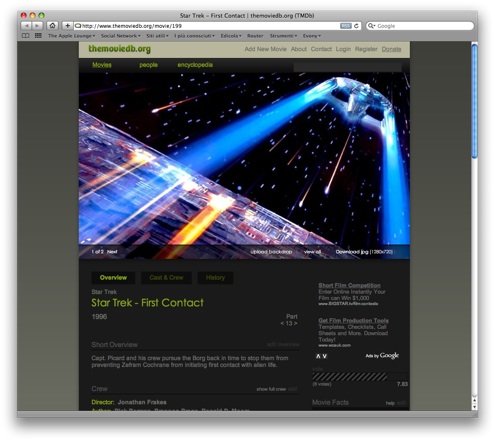Open the bookmarks library book icon

[26, 36]
